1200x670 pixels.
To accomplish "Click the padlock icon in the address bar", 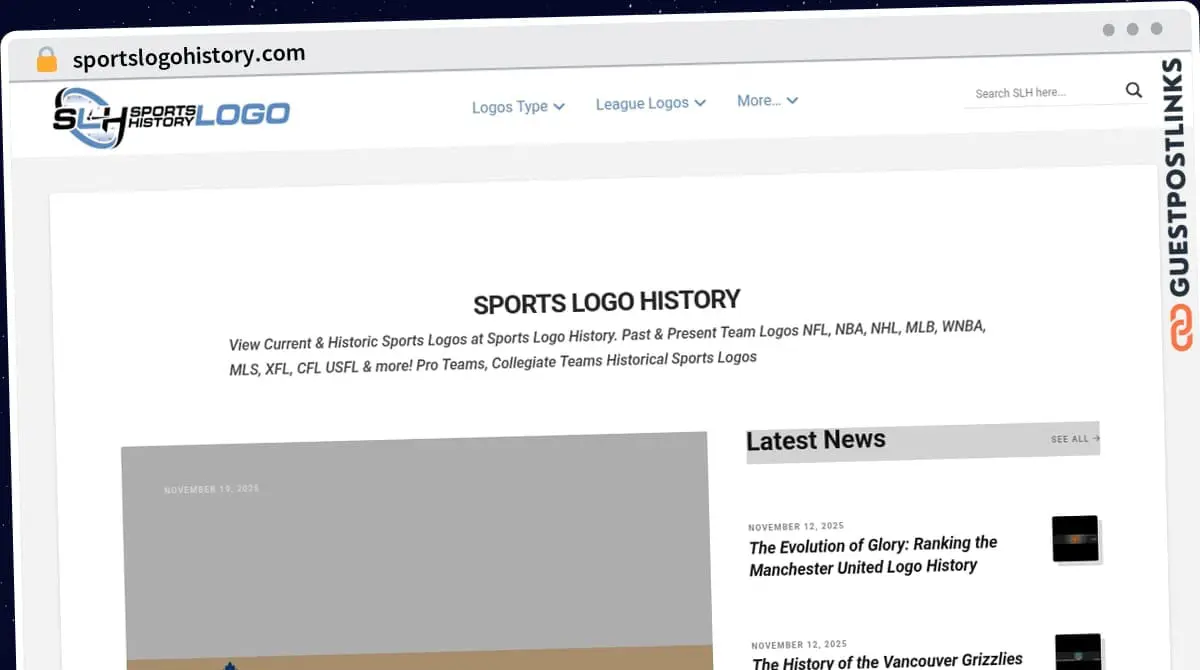I will coord(45,55).
